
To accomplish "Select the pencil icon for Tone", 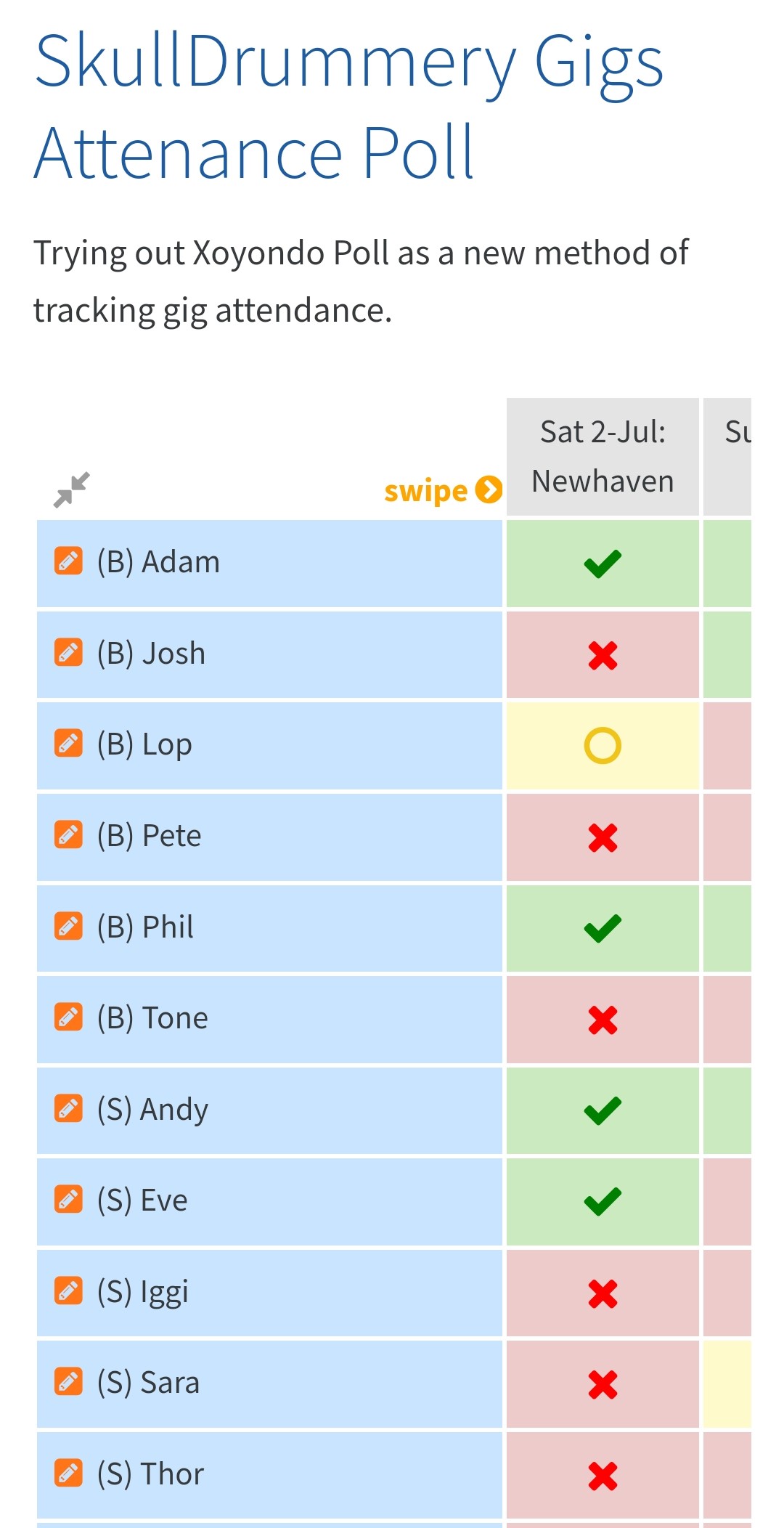I will tap(68, 1017).
